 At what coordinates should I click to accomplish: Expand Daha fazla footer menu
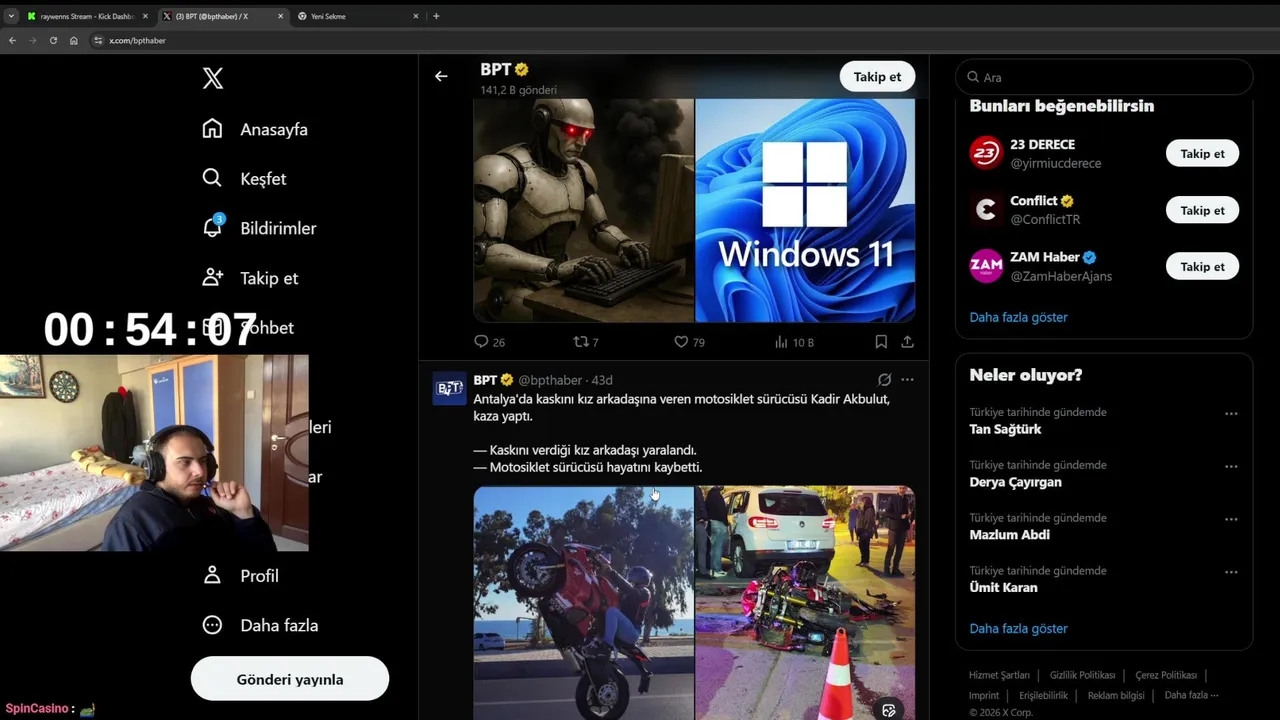(1191, 695)
